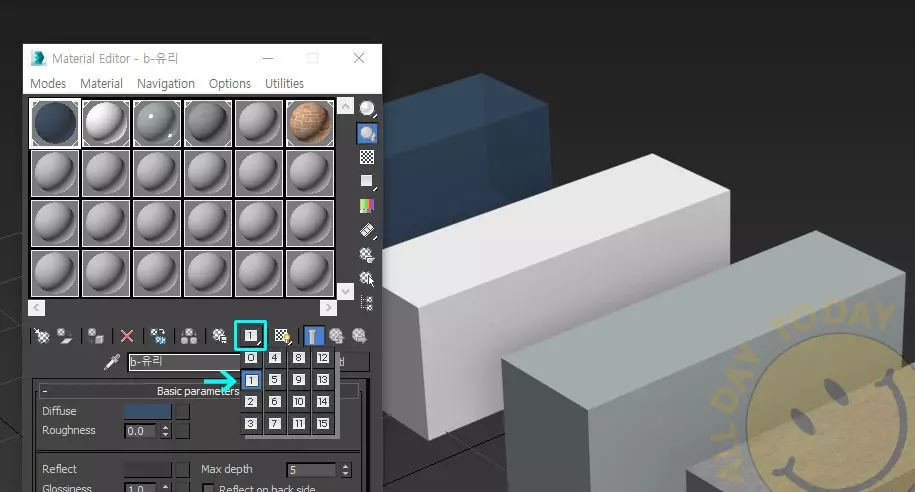Click the Diffuse map button

click(183, 411)
